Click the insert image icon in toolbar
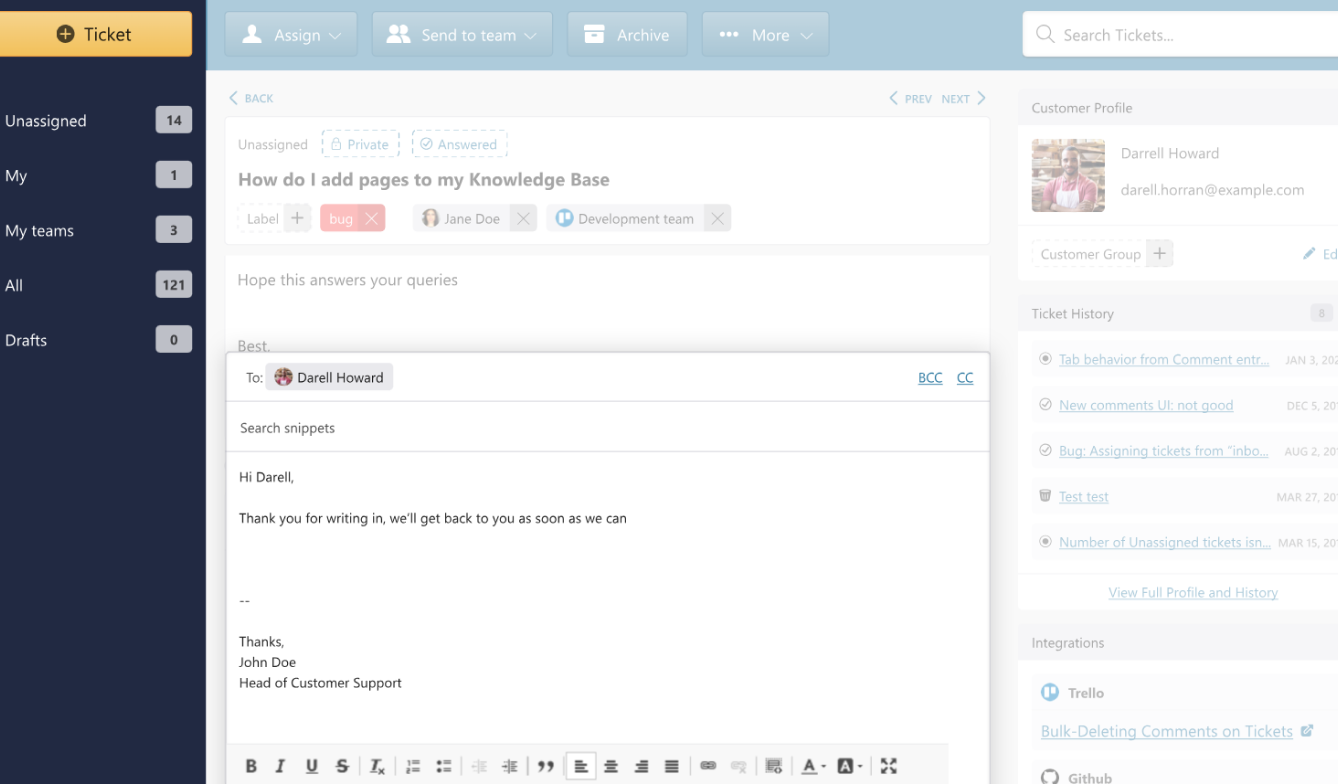1338x784 pixels. click(x=773, y=766)
